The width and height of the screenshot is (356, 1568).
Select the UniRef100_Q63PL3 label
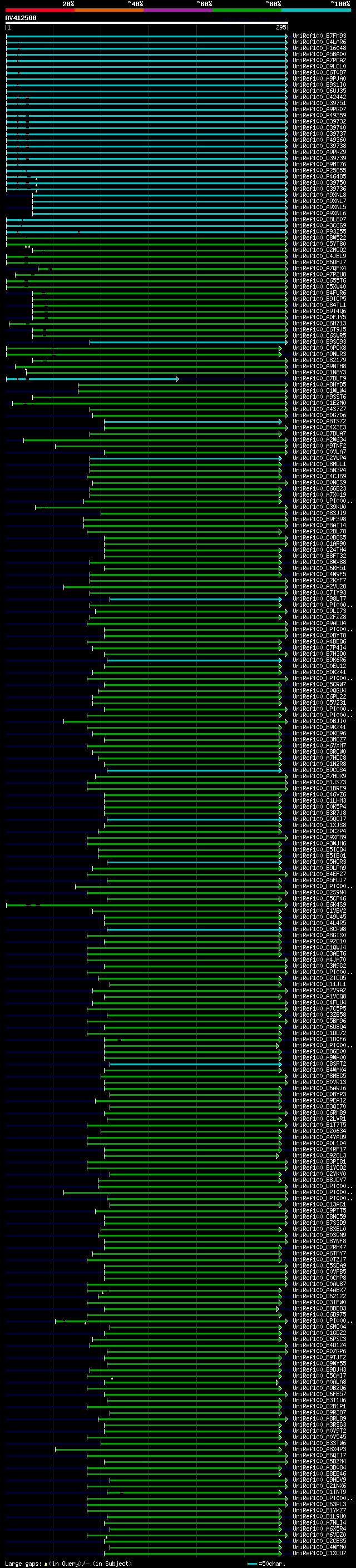319,1503
